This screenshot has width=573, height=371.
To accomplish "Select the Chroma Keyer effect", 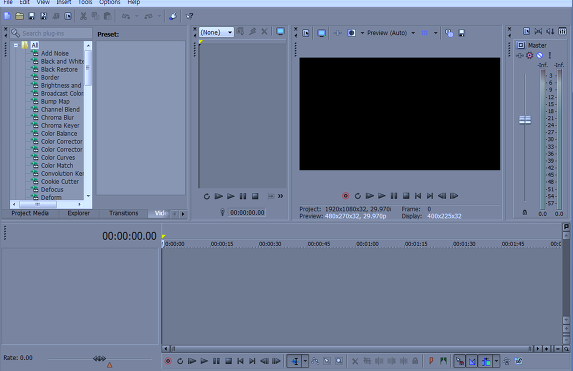I will (x=60, y=125).
